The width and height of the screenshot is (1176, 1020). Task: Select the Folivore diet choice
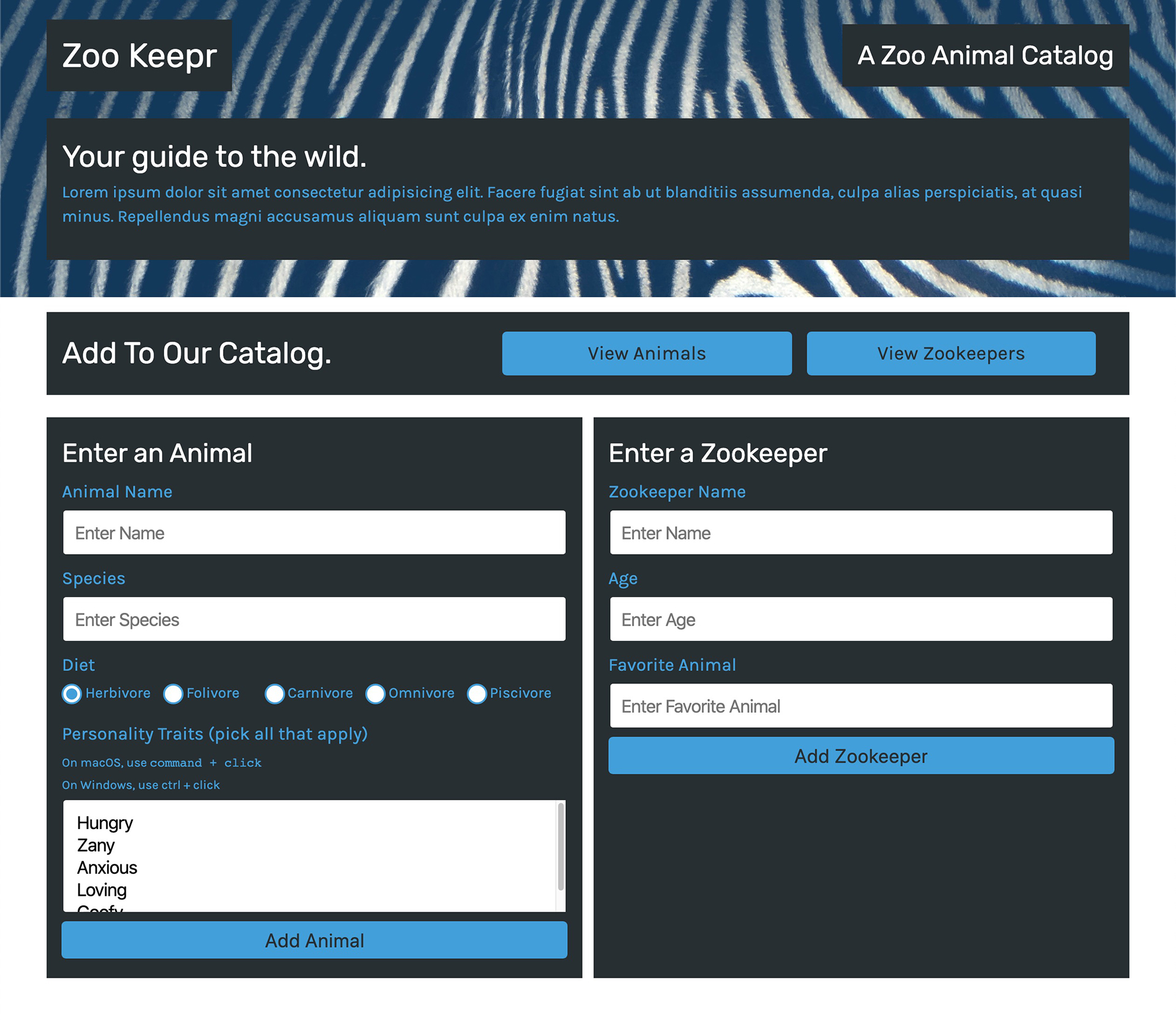tap(173, 694)
